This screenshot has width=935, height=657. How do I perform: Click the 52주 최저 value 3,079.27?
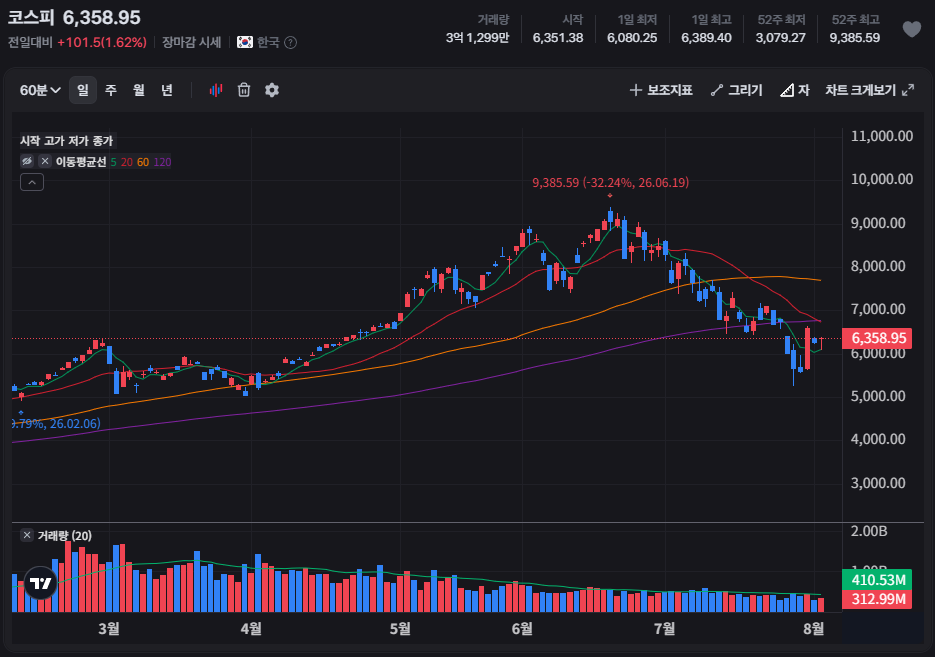click(781, 38)
